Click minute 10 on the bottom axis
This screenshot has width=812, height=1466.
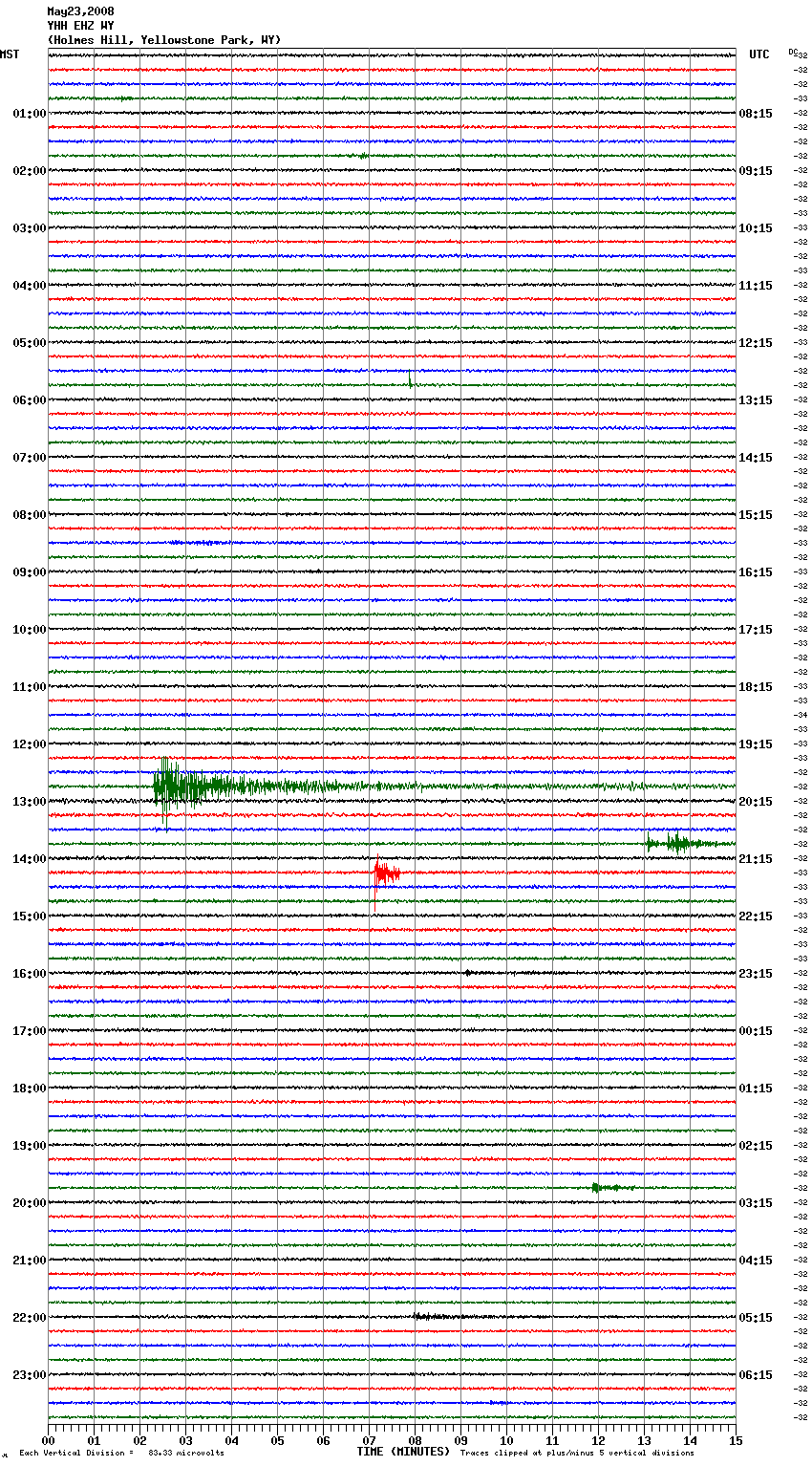click(x=507, y=1441)
